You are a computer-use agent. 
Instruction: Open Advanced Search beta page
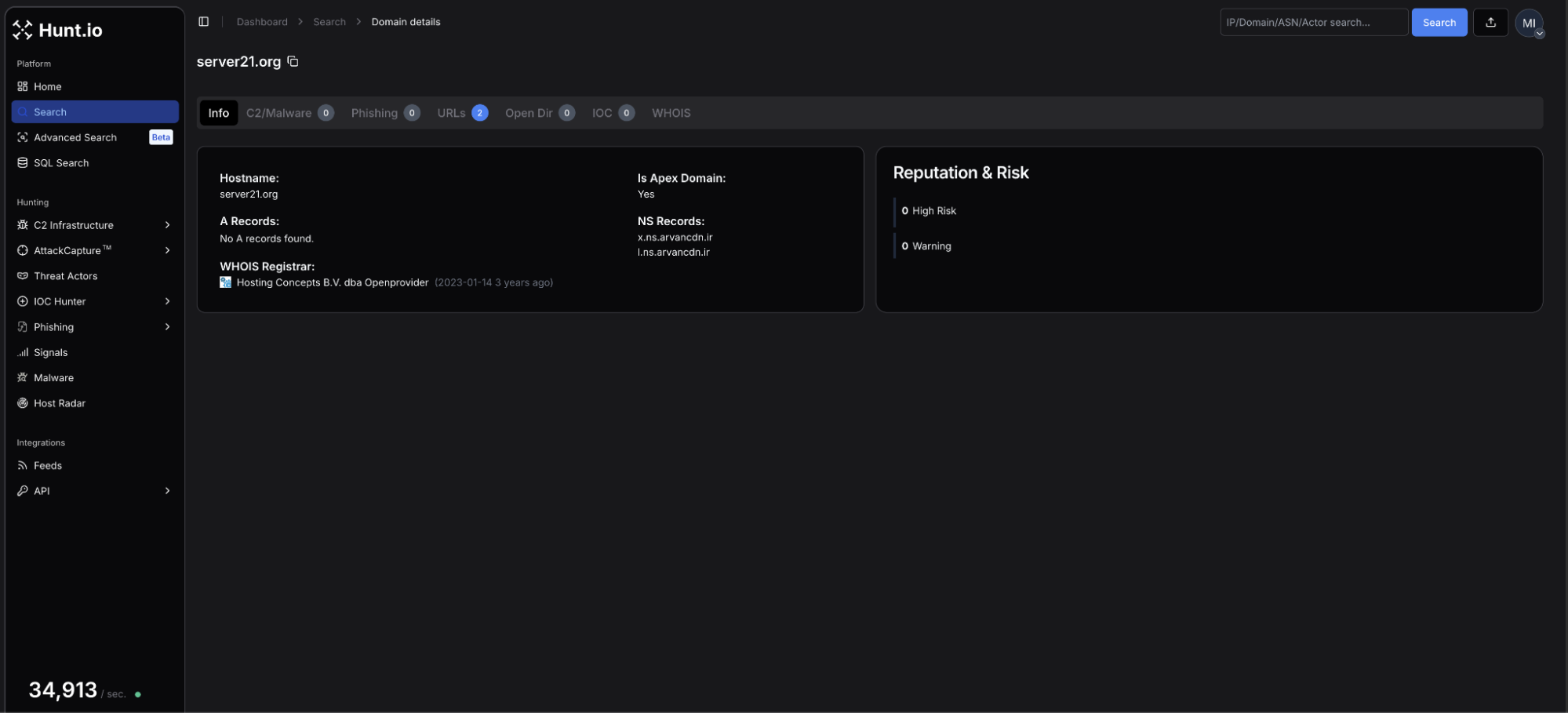pos(75,137)
